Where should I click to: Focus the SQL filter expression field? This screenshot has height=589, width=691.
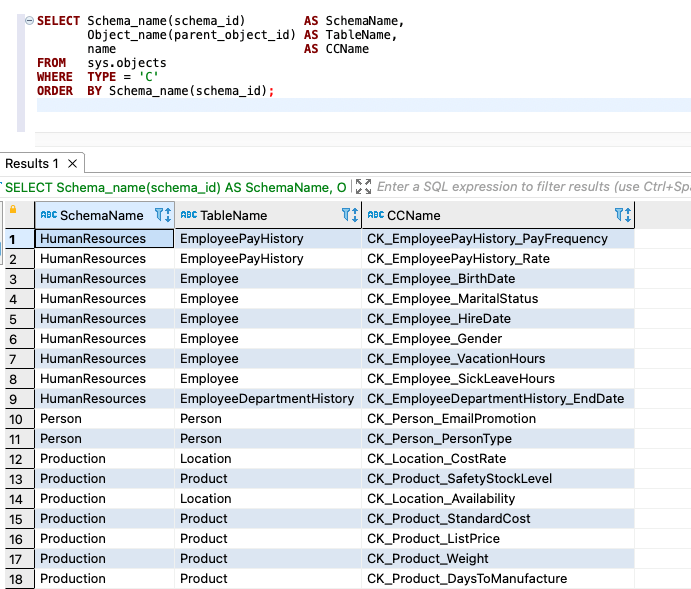pyautogui.click(x=533, y=186)
